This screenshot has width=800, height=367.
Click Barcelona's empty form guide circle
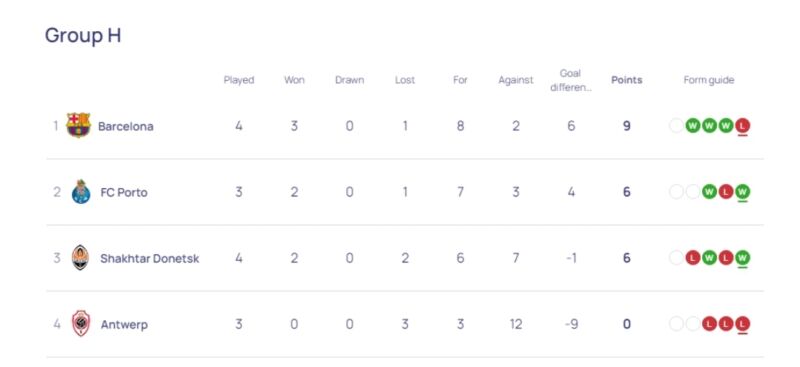(x=676, y=126)
